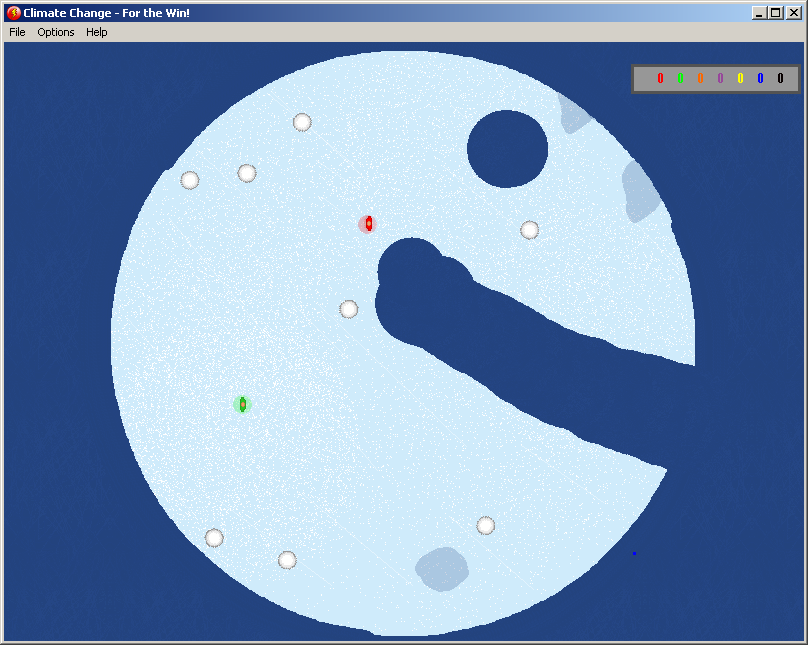
Task: Click the red score counter
Action: pyautogui.click(x=660, y=78)
